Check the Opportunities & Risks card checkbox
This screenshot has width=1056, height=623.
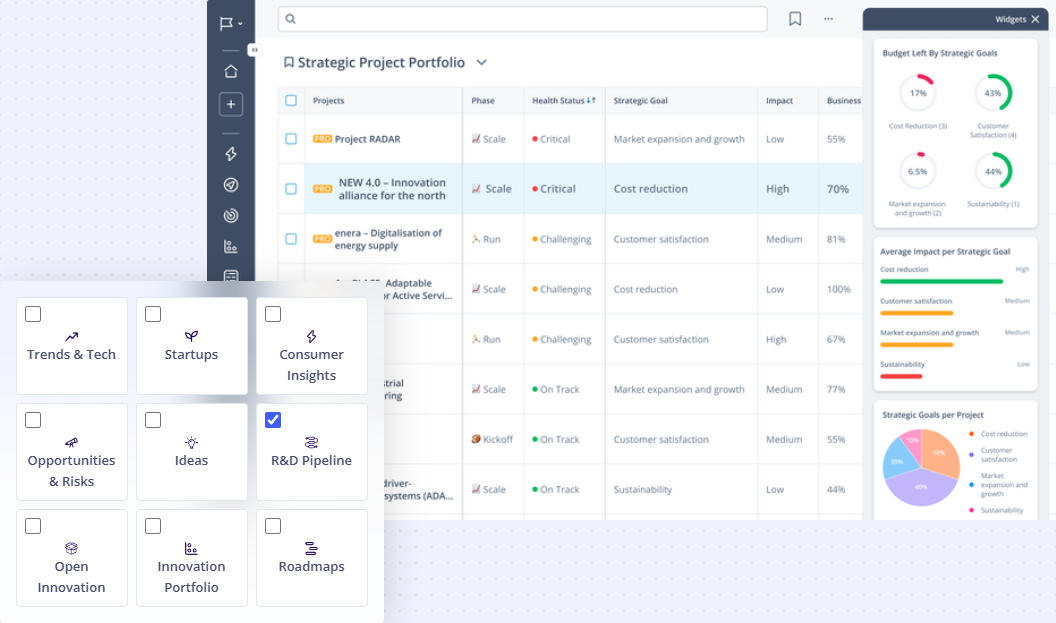point(33,420)
